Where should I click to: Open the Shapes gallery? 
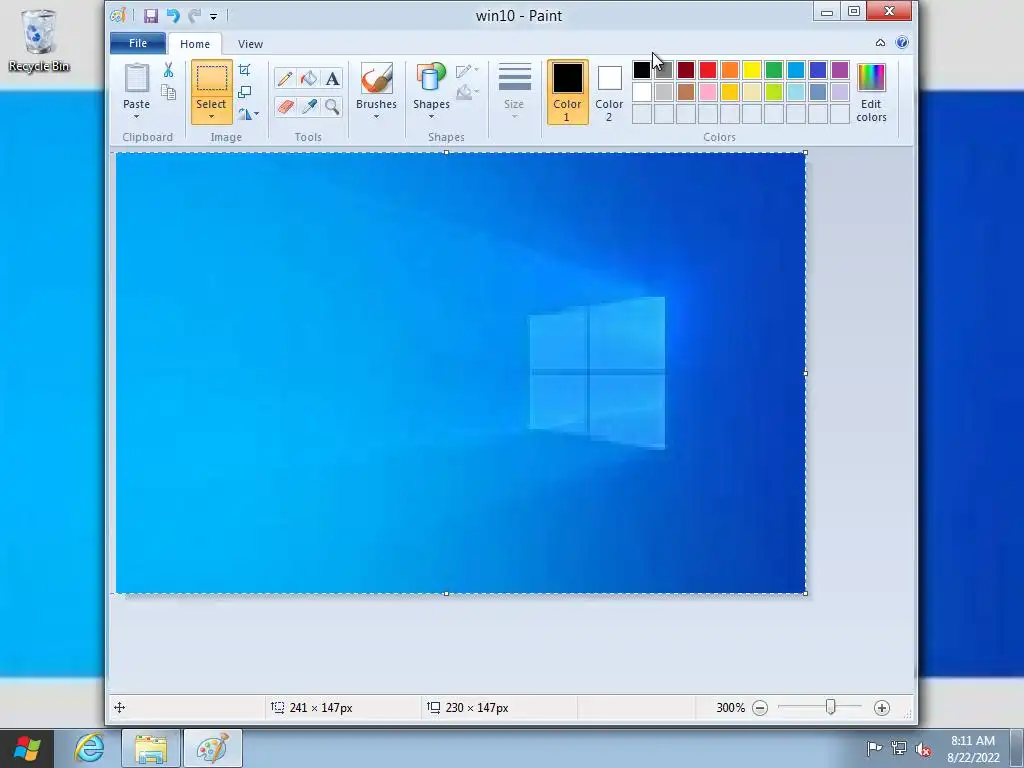point(431,91)
